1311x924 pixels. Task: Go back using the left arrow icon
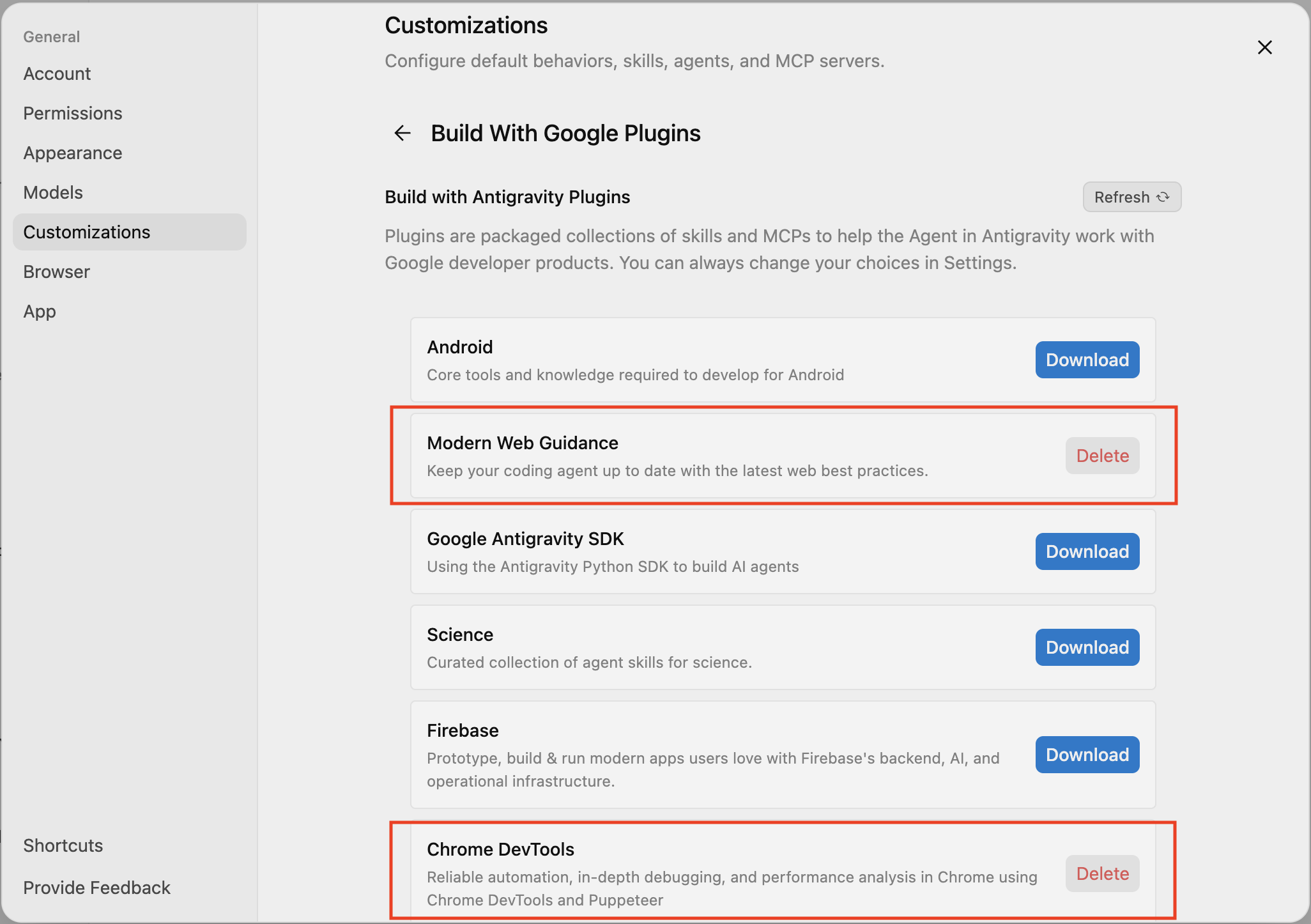[402, 133]
